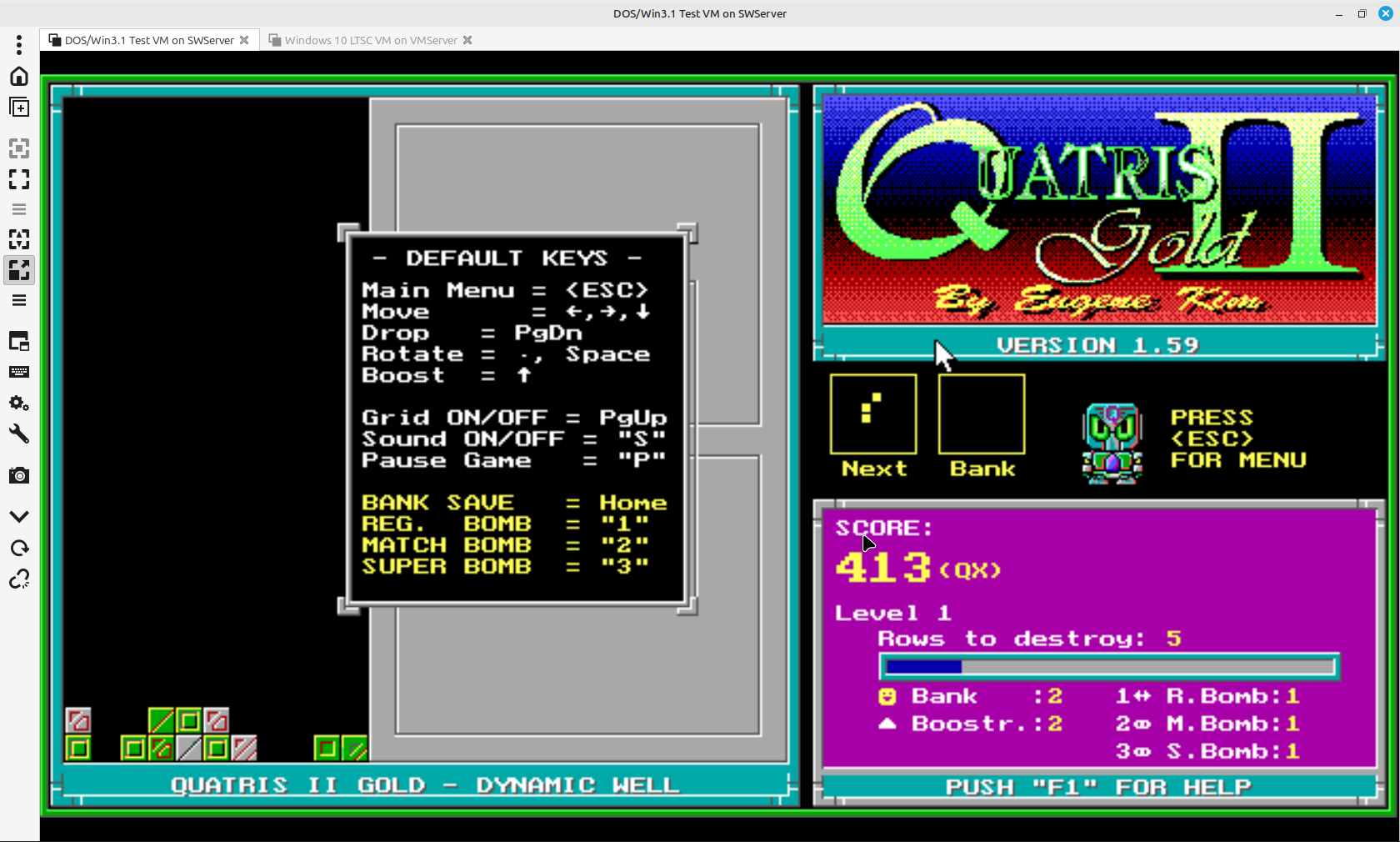Disconnect using the broken-link icon
1400x842 pixels.
point(19,579)
